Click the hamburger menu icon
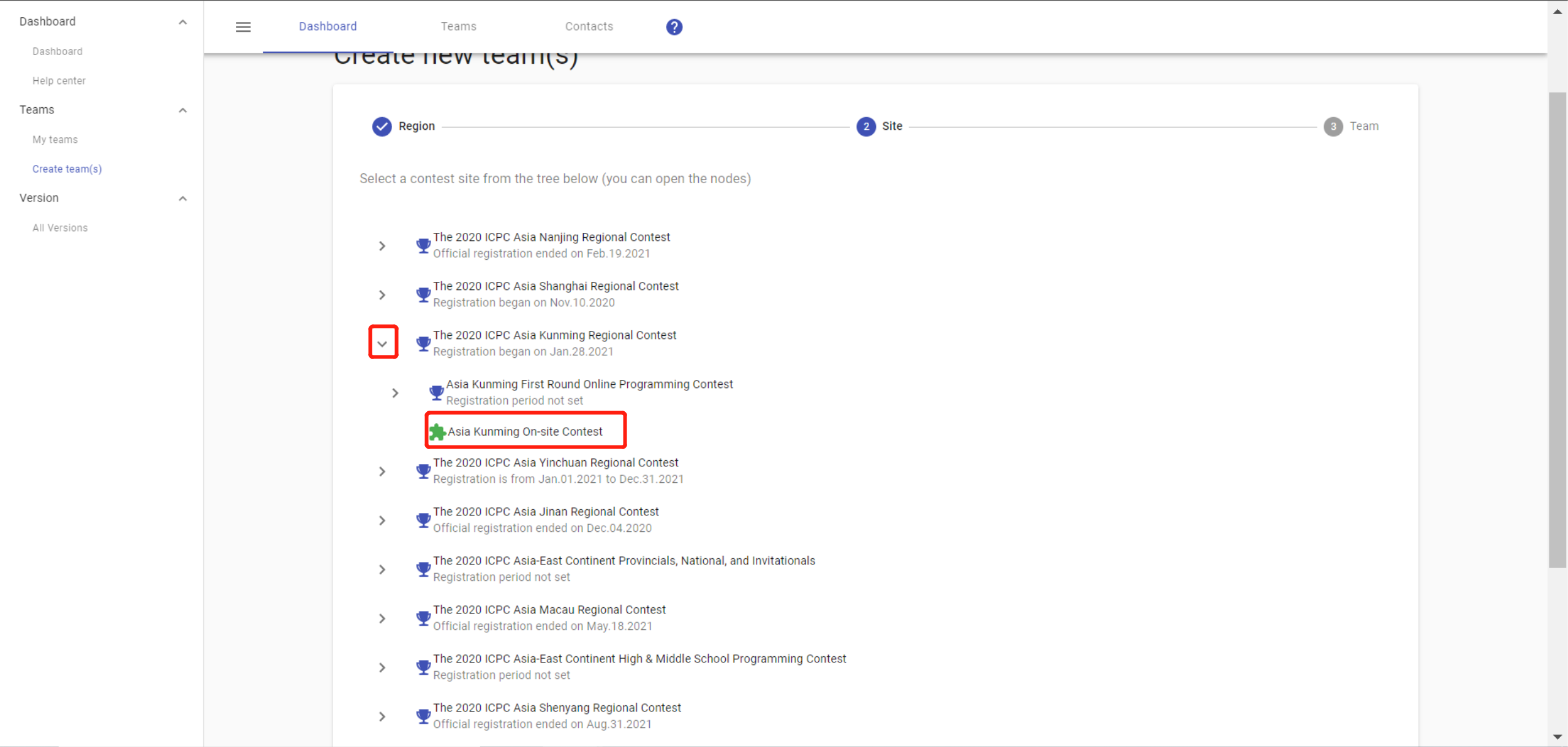 click(243, 27)
